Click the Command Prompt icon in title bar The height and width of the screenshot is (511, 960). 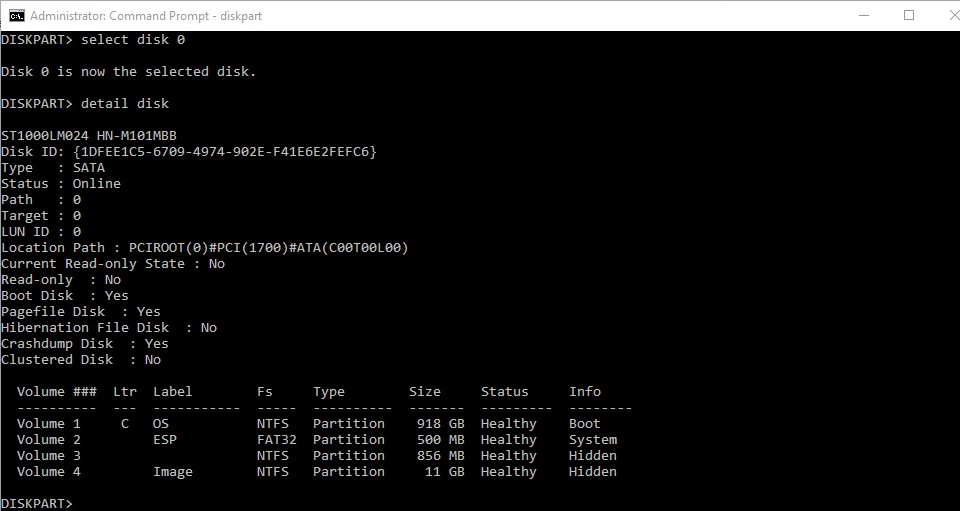click(17, 15)
